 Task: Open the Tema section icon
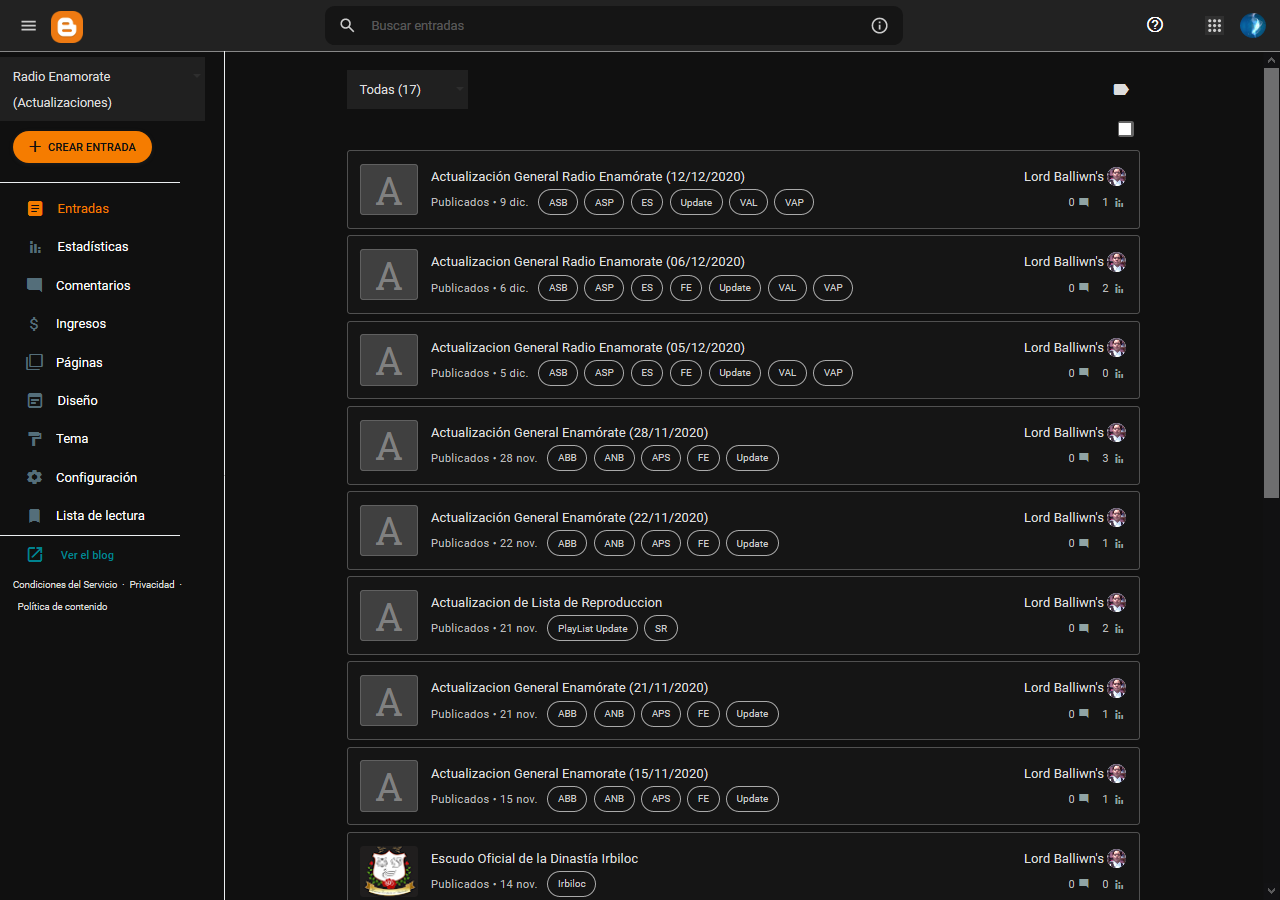tap(34, 438)
